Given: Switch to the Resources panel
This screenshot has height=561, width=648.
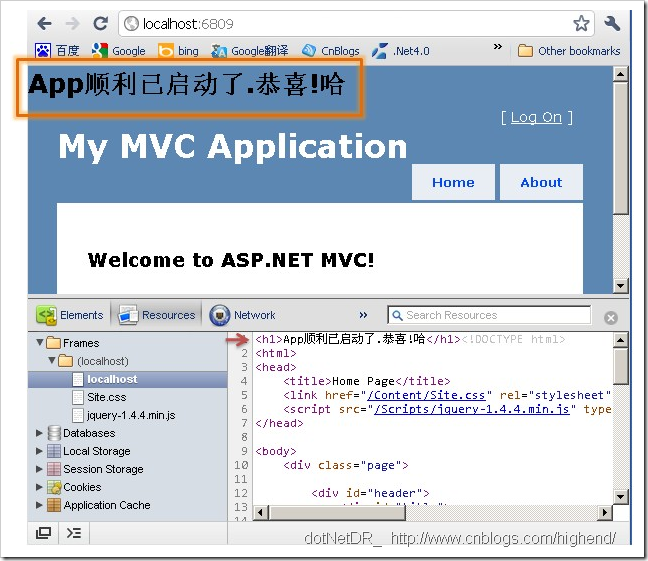Looking at the screenshot, I should pyautogui.click(x=157, y=315).
